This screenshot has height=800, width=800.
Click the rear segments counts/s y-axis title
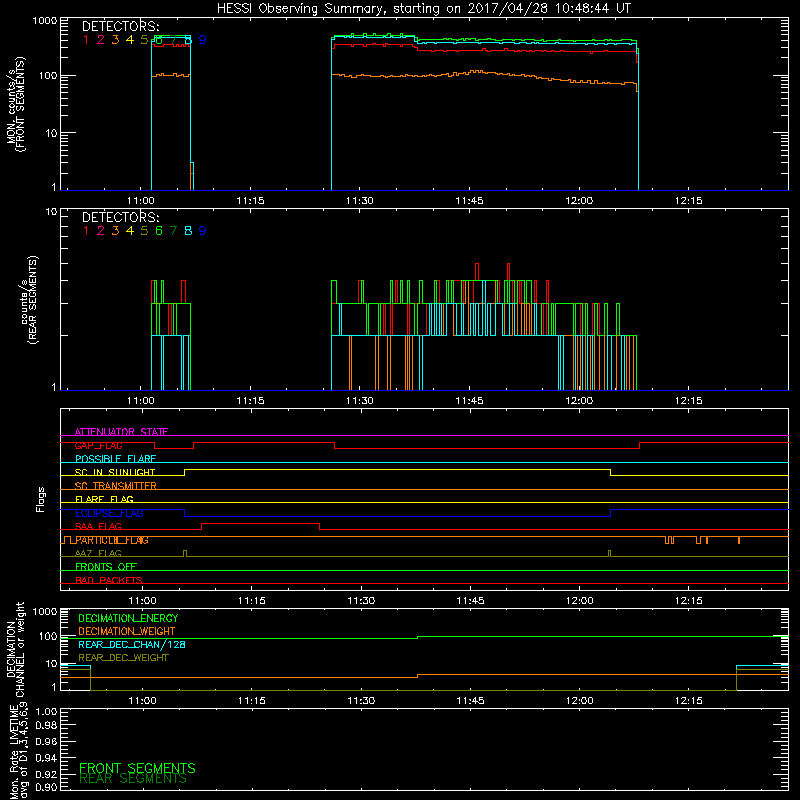tap(29, 300)
